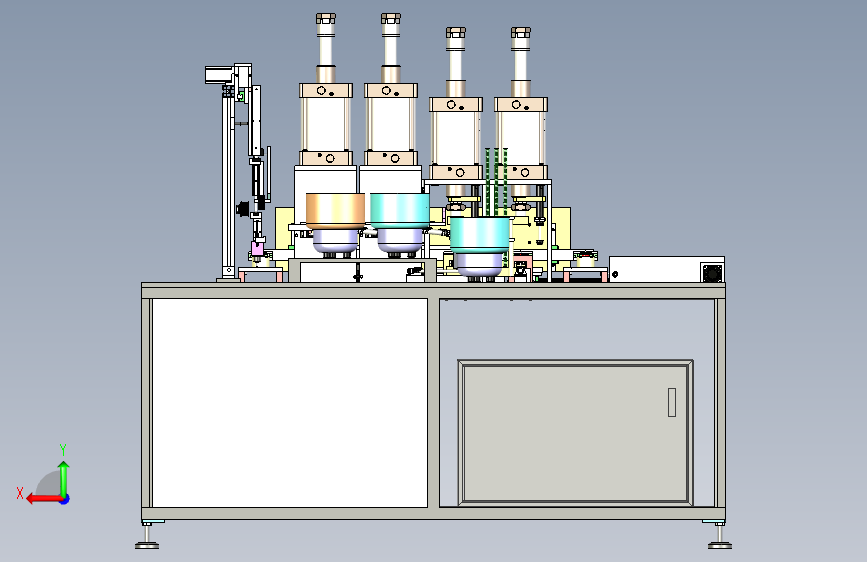Pick the rightmost pneumatic cylinder body
867x562 pixels.
point(521,138)
